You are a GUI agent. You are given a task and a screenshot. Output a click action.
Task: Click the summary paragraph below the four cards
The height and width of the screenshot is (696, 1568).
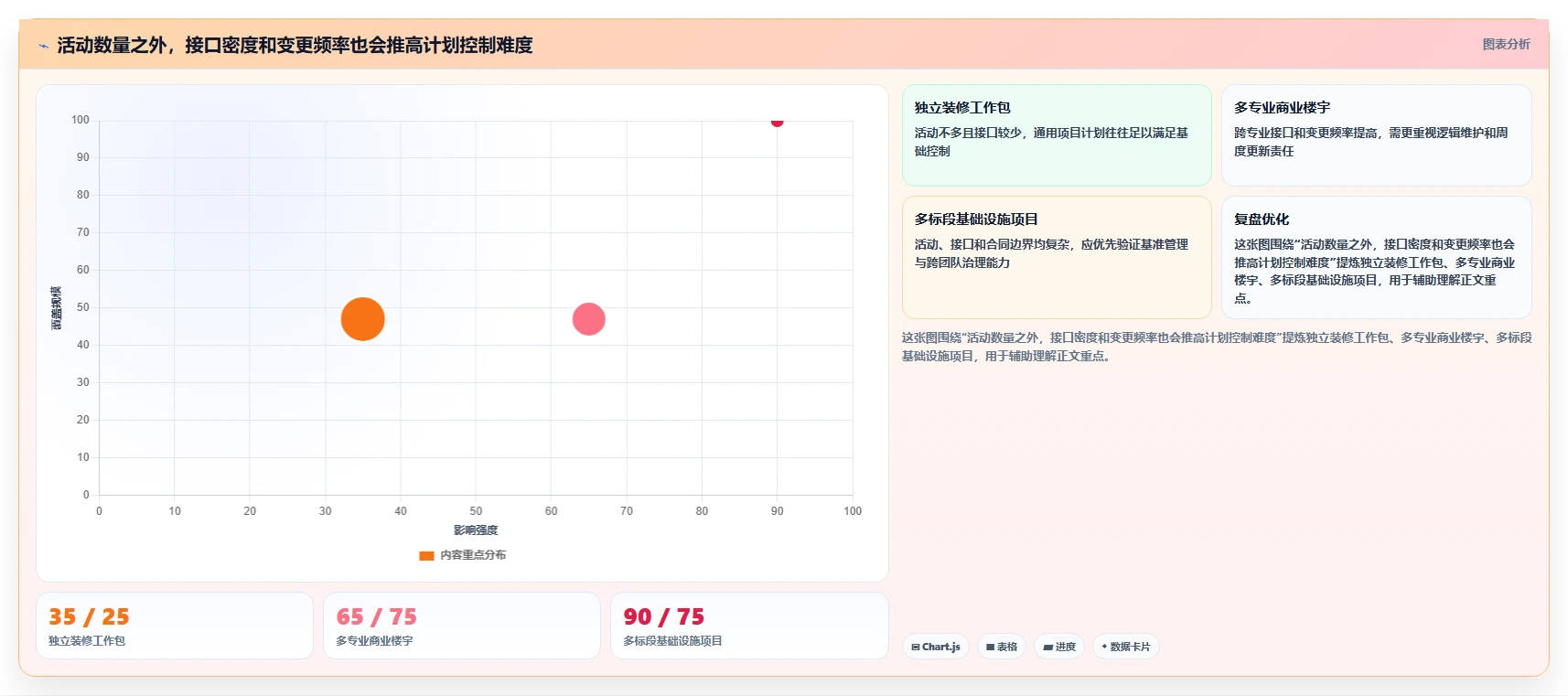[1217, 347]
